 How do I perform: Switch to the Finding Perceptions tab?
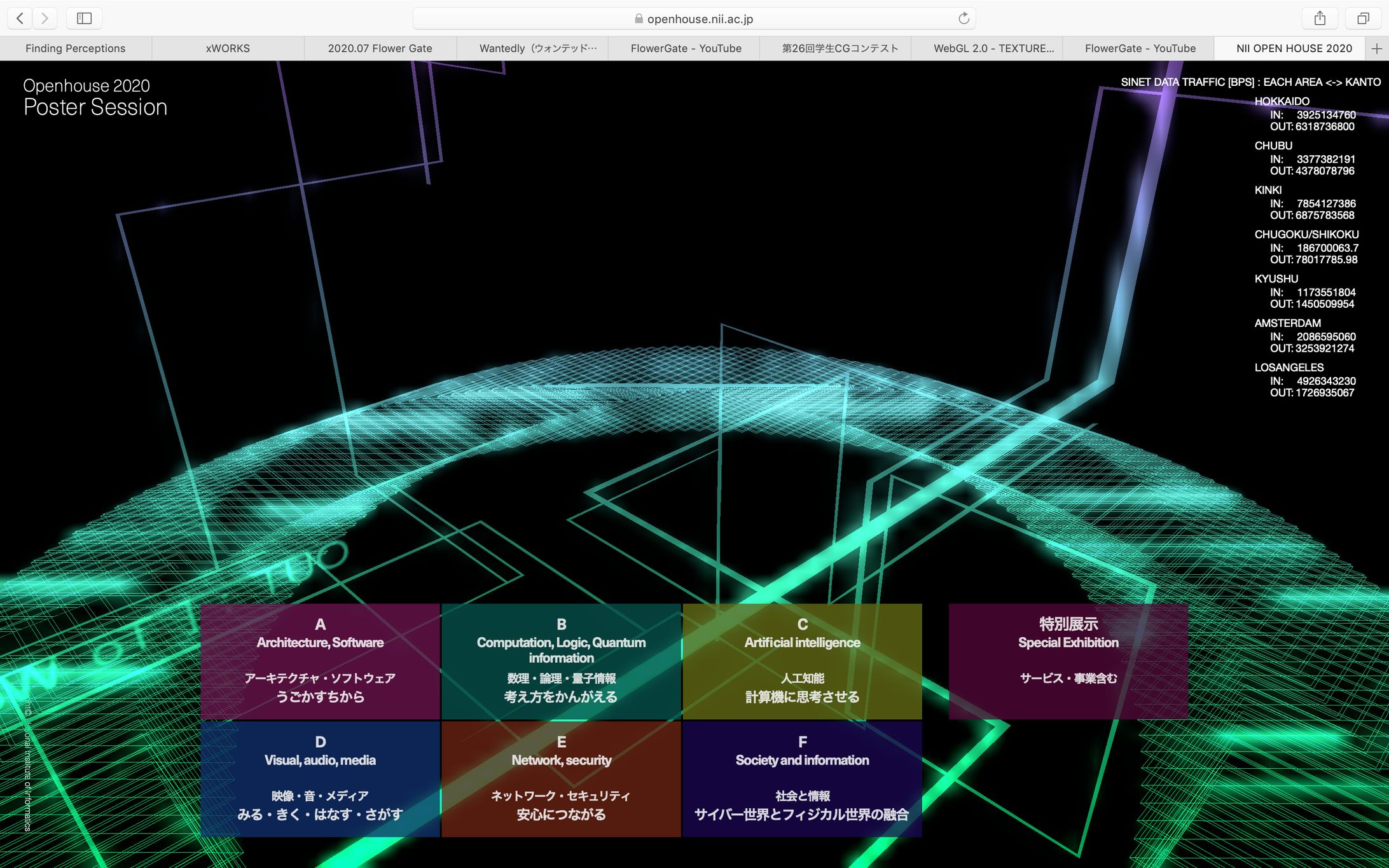tap(76, 48)
